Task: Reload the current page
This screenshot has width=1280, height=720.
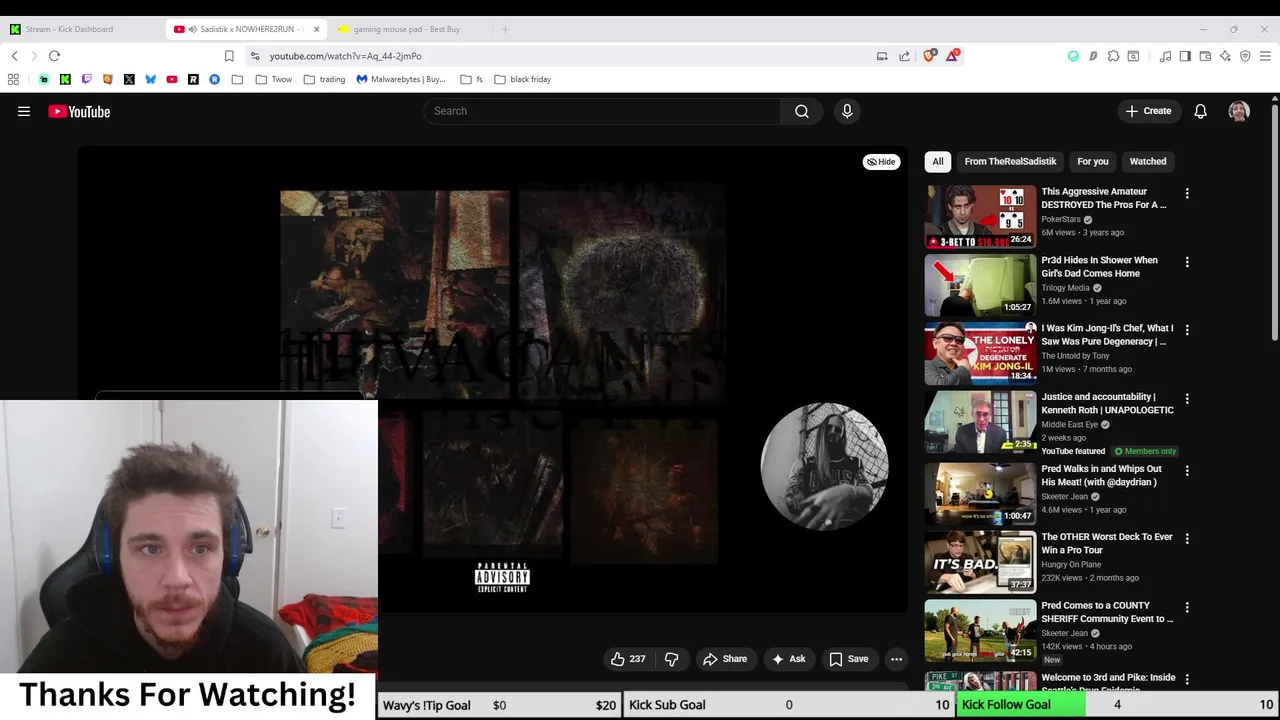Action: tap(55, 56)
